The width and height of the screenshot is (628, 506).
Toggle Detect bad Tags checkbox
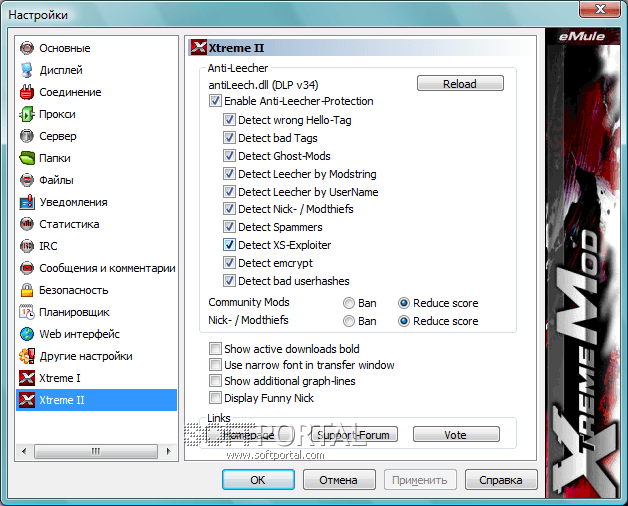pyautogui.click(x=229, y=137)
